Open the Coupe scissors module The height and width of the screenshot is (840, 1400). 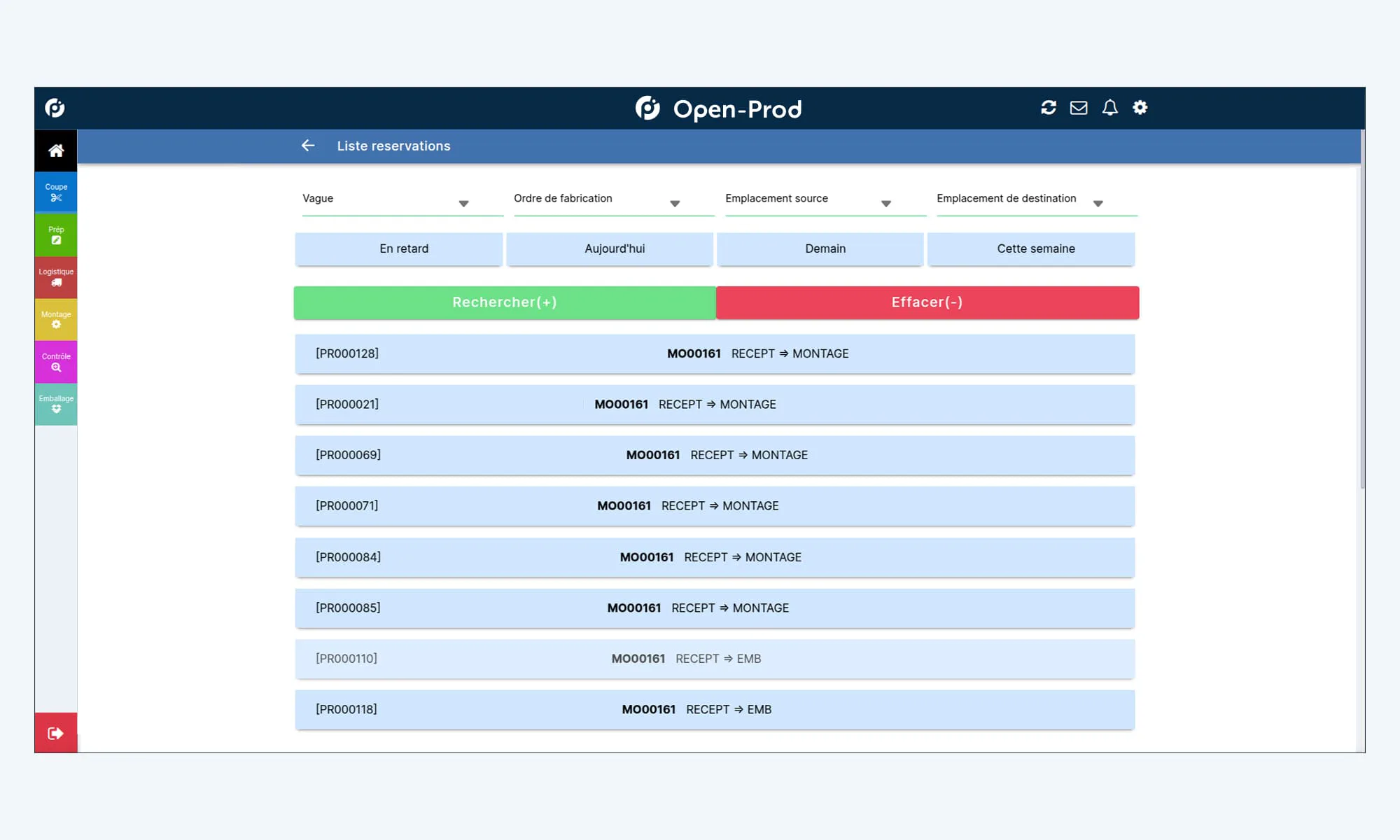click(56, 192)
